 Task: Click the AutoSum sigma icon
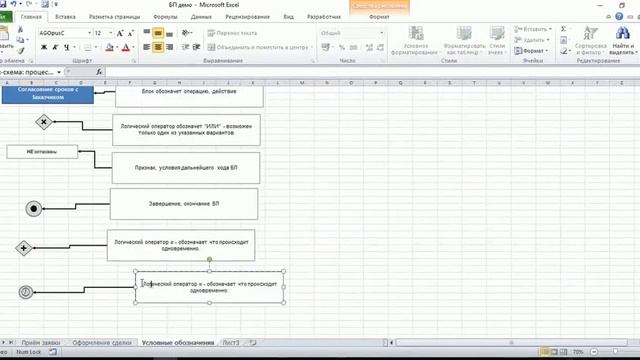[563, 29]
